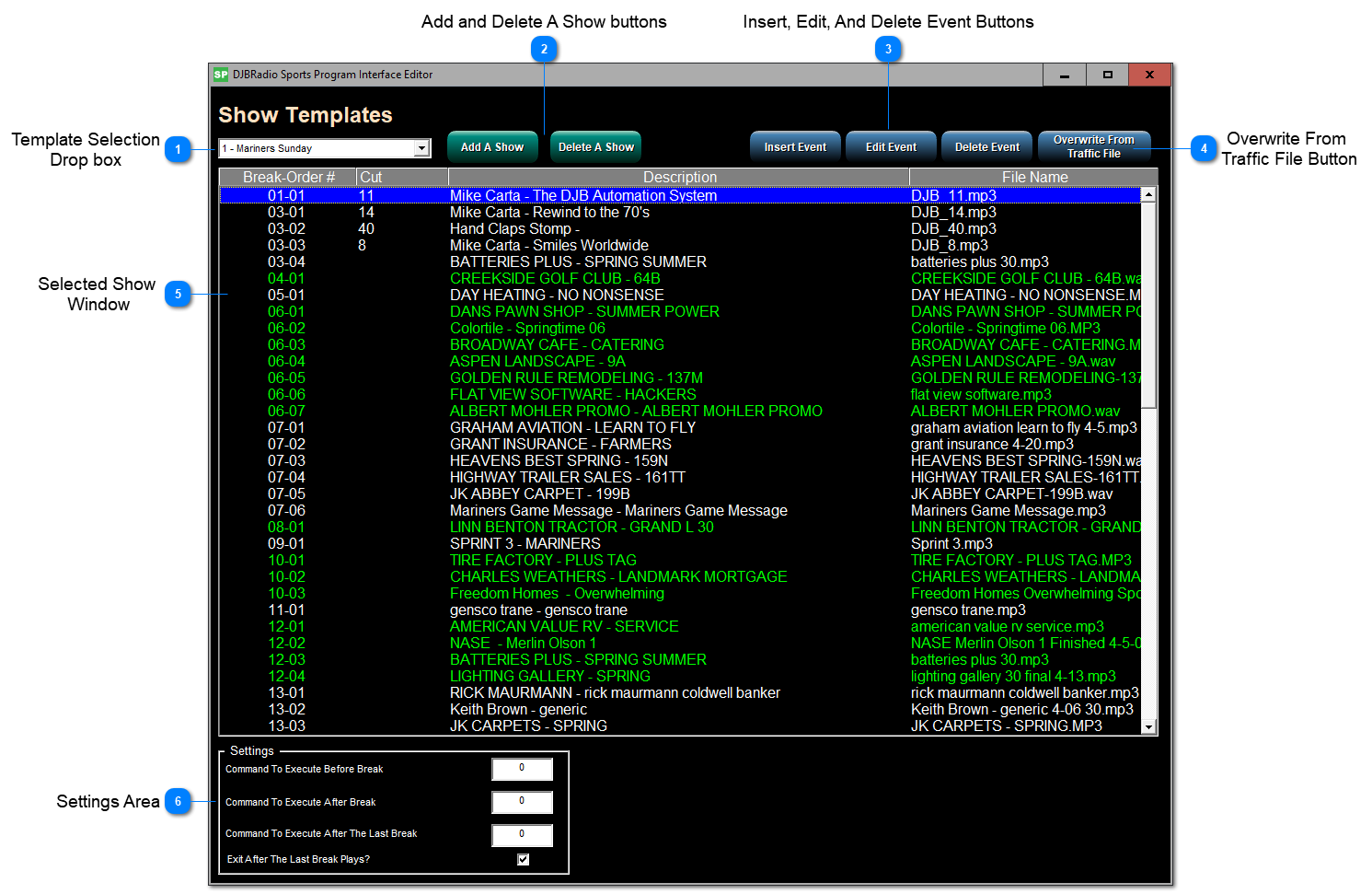This screenshot has width=1372, height=894.
Task: Select the Hand Claps Stomp row
Action: point(681,228)
